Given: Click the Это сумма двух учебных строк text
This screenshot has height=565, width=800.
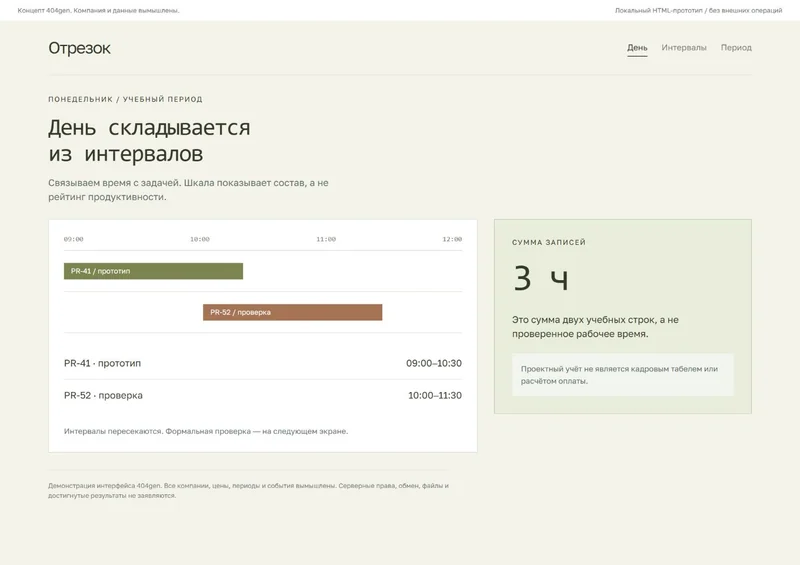Looking at the screenshot, I should coord(595,327).
